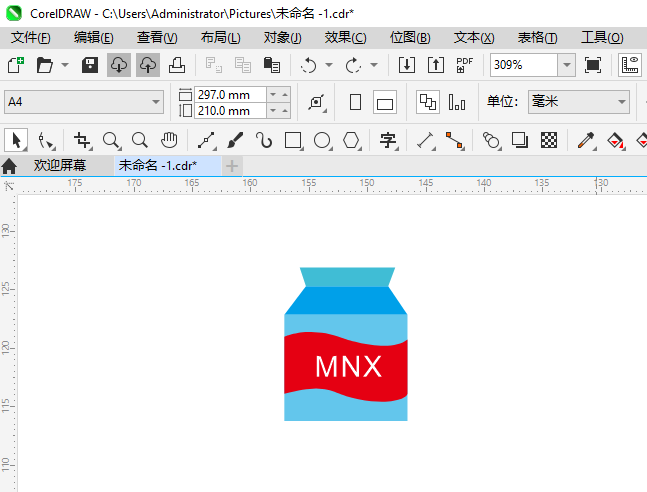Select the Dimension line tool

pos(425,141)
